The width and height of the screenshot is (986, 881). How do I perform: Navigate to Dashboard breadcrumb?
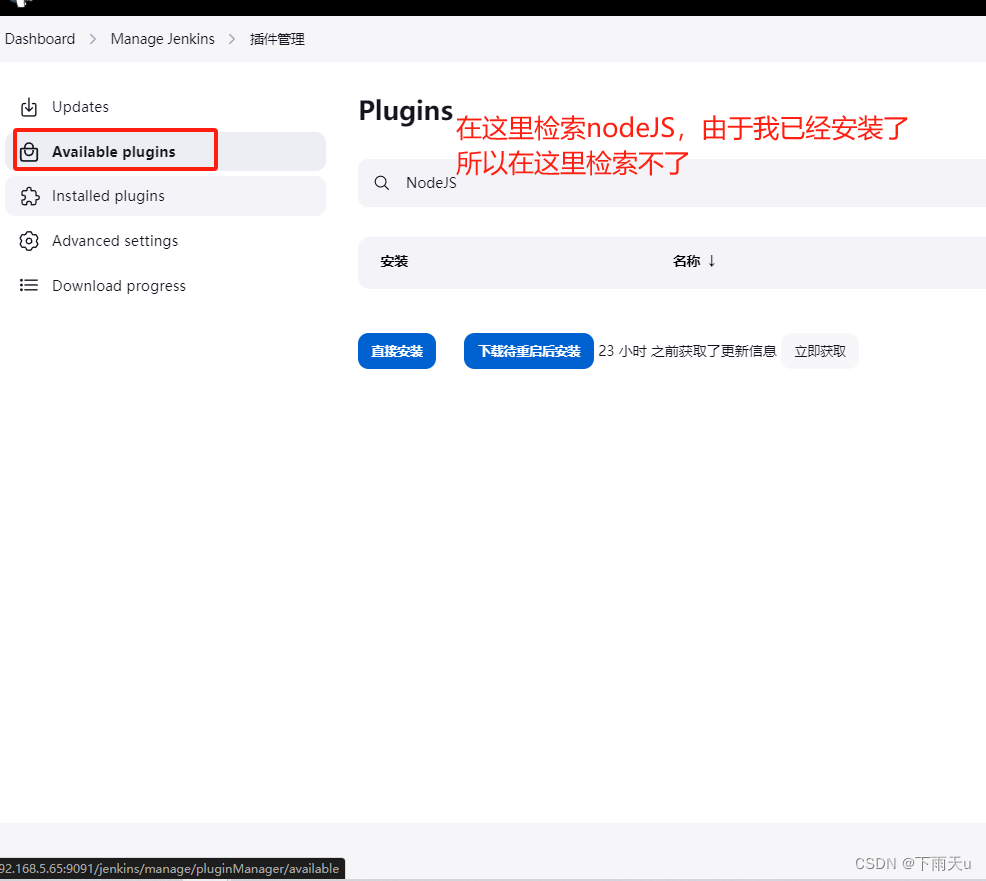click(40, 39)
